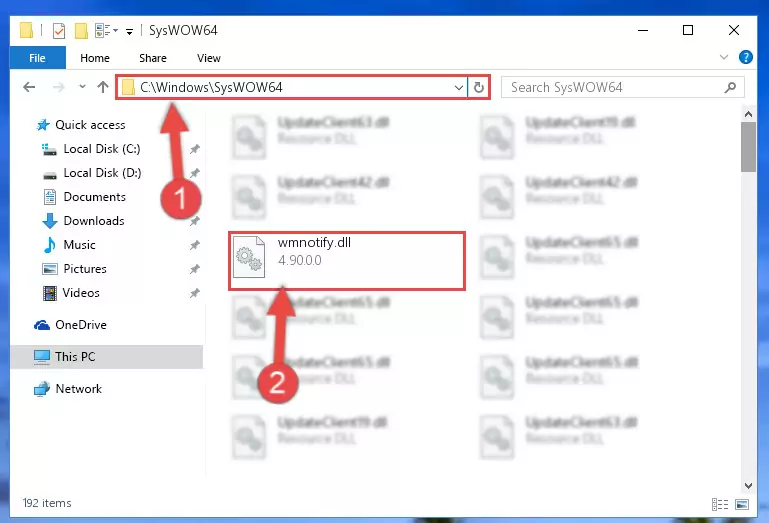This screenshot has height=523, width=769.
Task: Go up one folder level
Action: coord(103,87)
